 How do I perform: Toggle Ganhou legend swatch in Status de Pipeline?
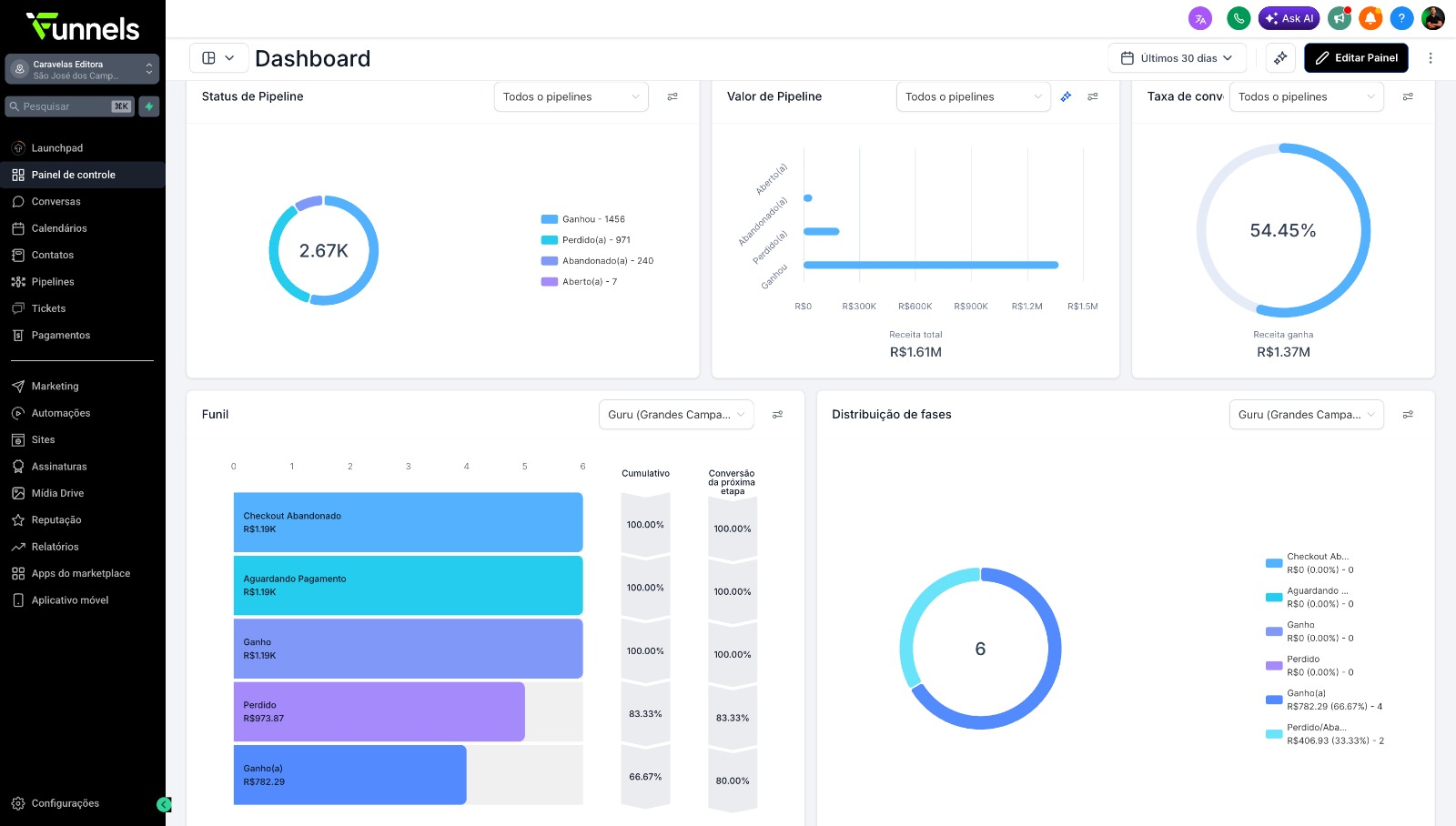550,219
